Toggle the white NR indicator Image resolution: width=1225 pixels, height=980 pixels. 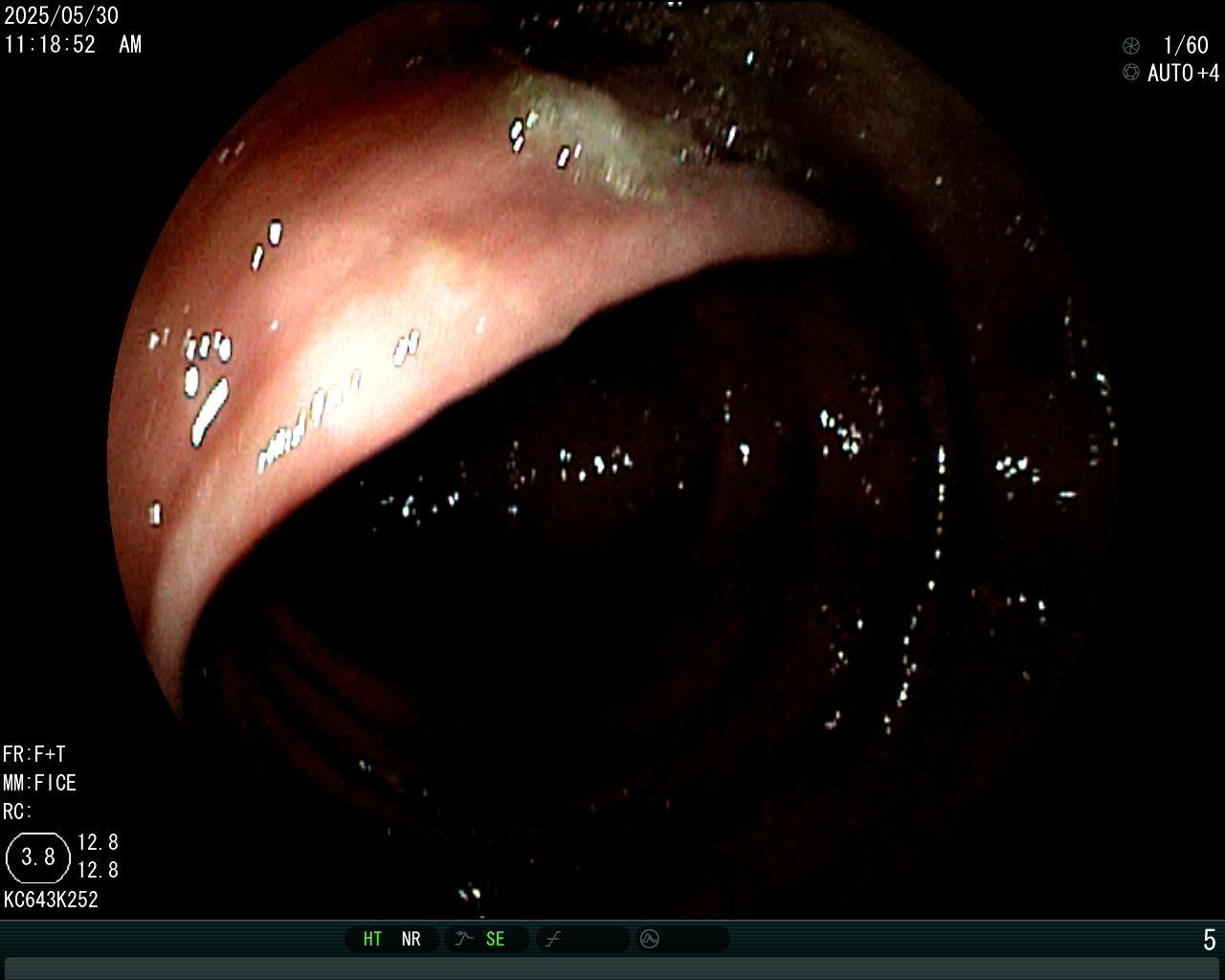(x=411, y=939)
